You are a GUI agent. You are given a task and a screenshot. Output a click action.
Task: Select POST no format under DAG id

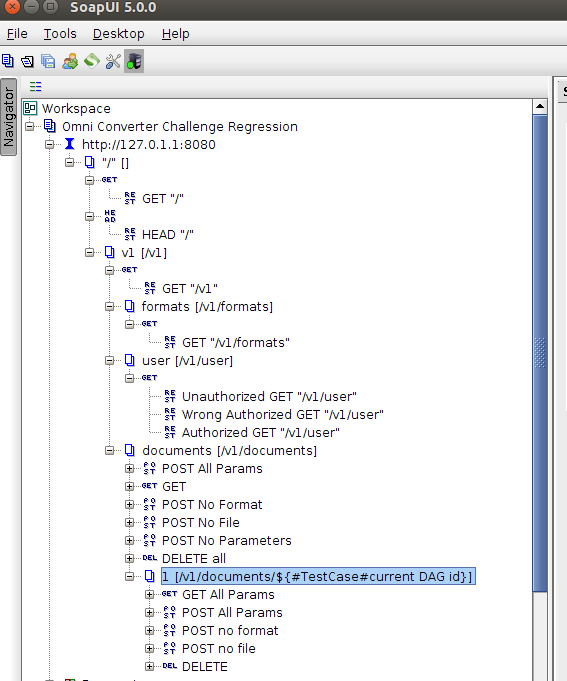pos(230,631)
